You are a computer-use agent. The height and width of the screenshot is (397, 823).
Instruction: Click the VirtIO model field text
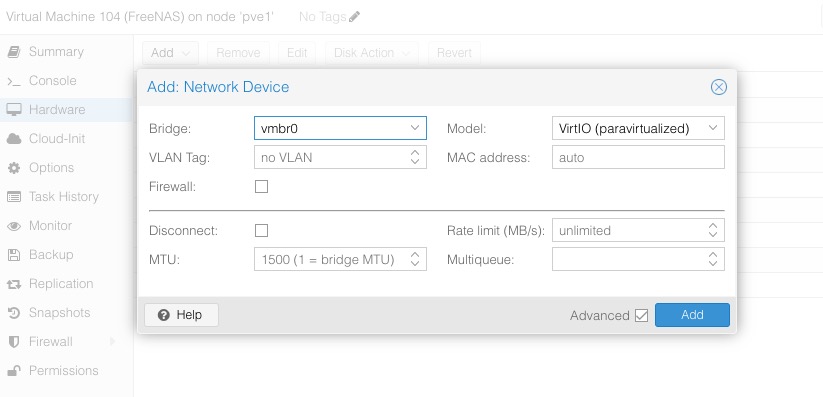pos(624,128)
